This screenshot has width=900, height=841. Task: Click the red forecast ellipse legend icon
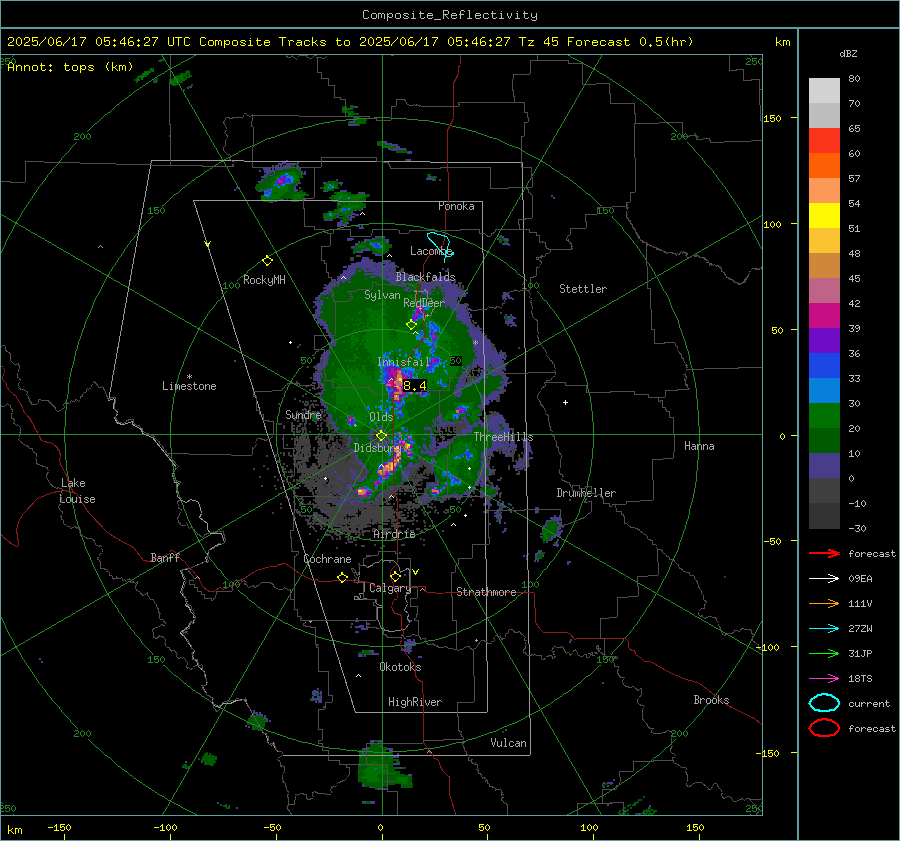(x=824, y=728)
